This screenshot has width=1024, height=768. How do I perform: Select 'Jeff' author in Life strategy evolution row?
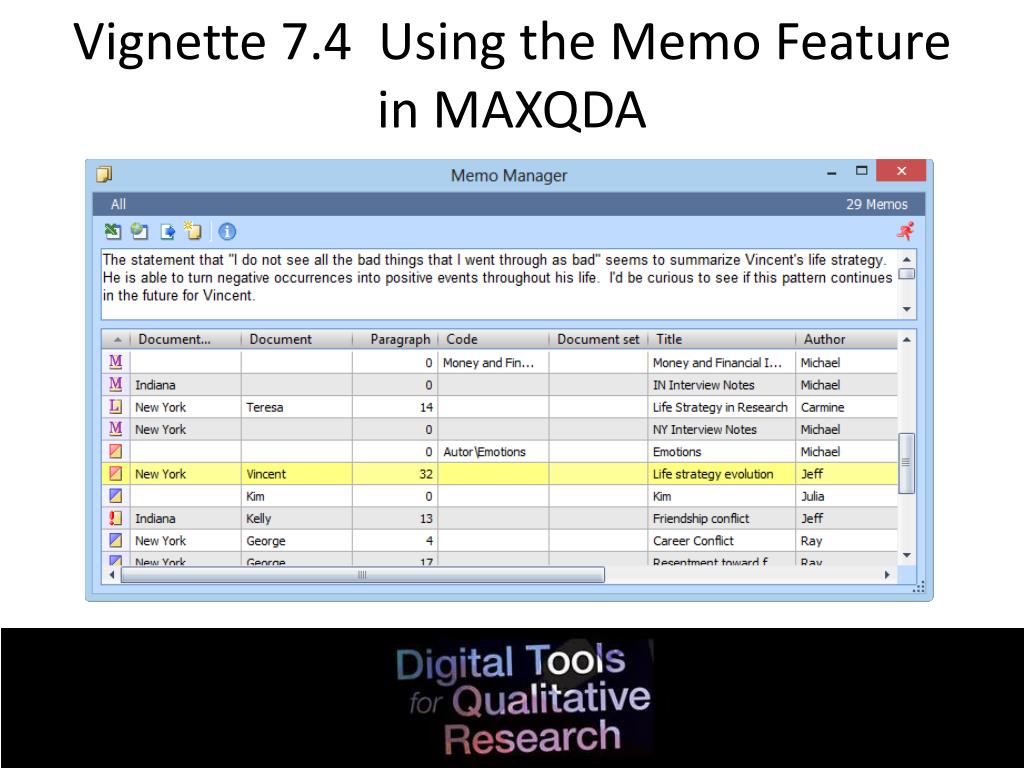pyautogui.click(x=812, y=473)
